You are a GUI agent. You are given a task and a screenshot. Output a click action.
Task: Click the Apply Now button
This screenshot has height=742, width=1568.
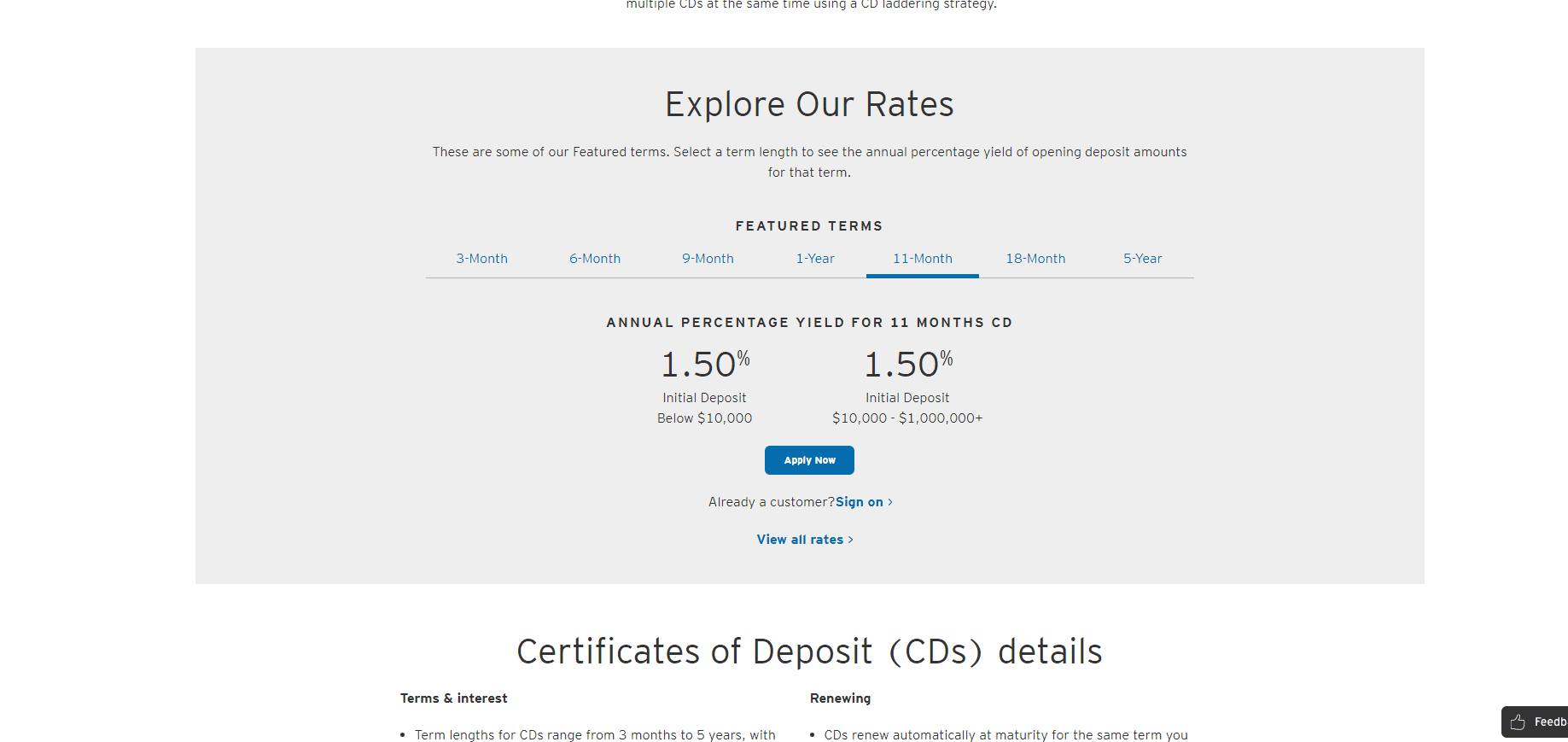809,460
